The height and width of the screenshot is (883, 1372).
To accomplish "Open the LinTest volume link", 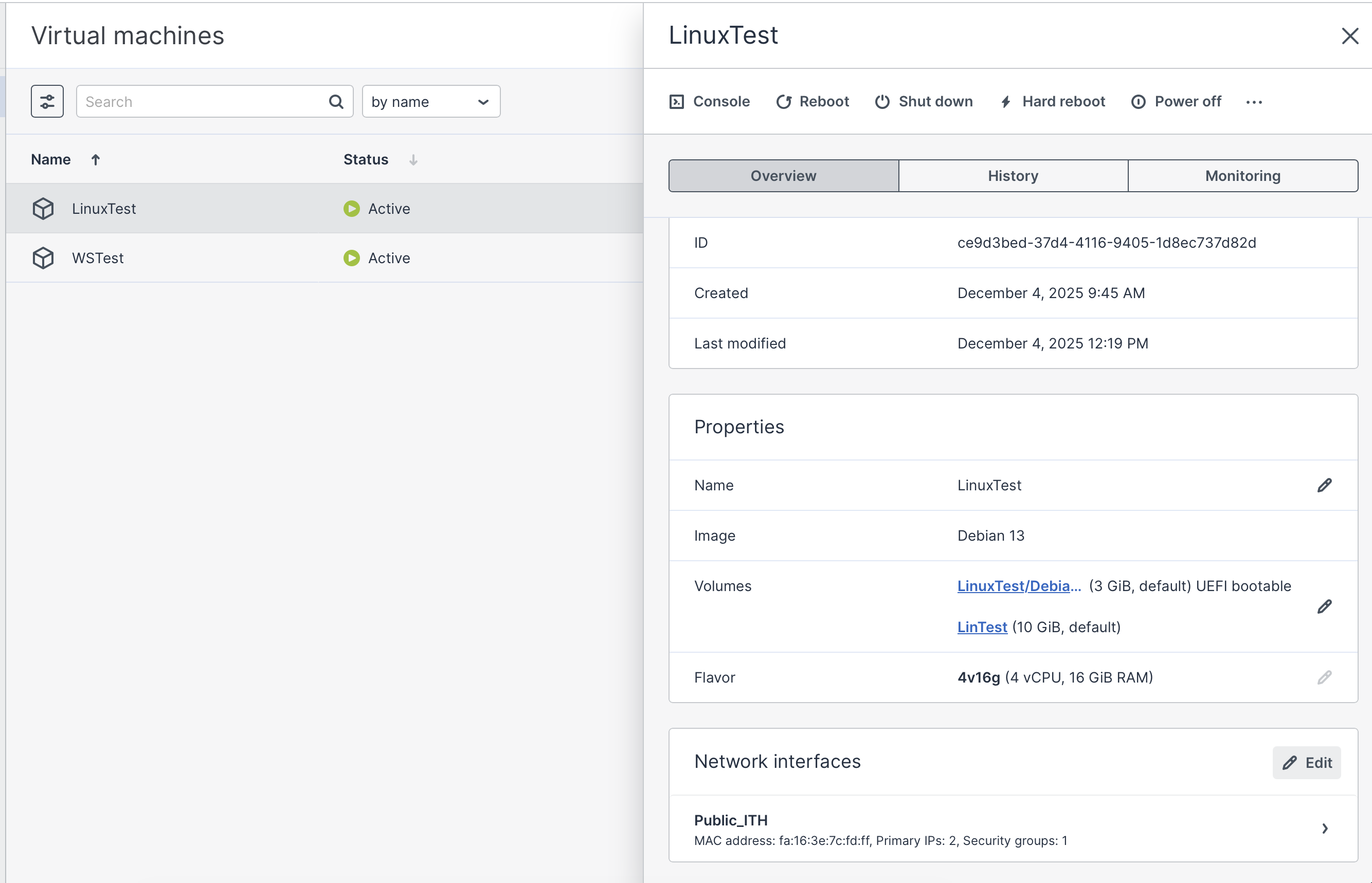I will coord(982,627).
